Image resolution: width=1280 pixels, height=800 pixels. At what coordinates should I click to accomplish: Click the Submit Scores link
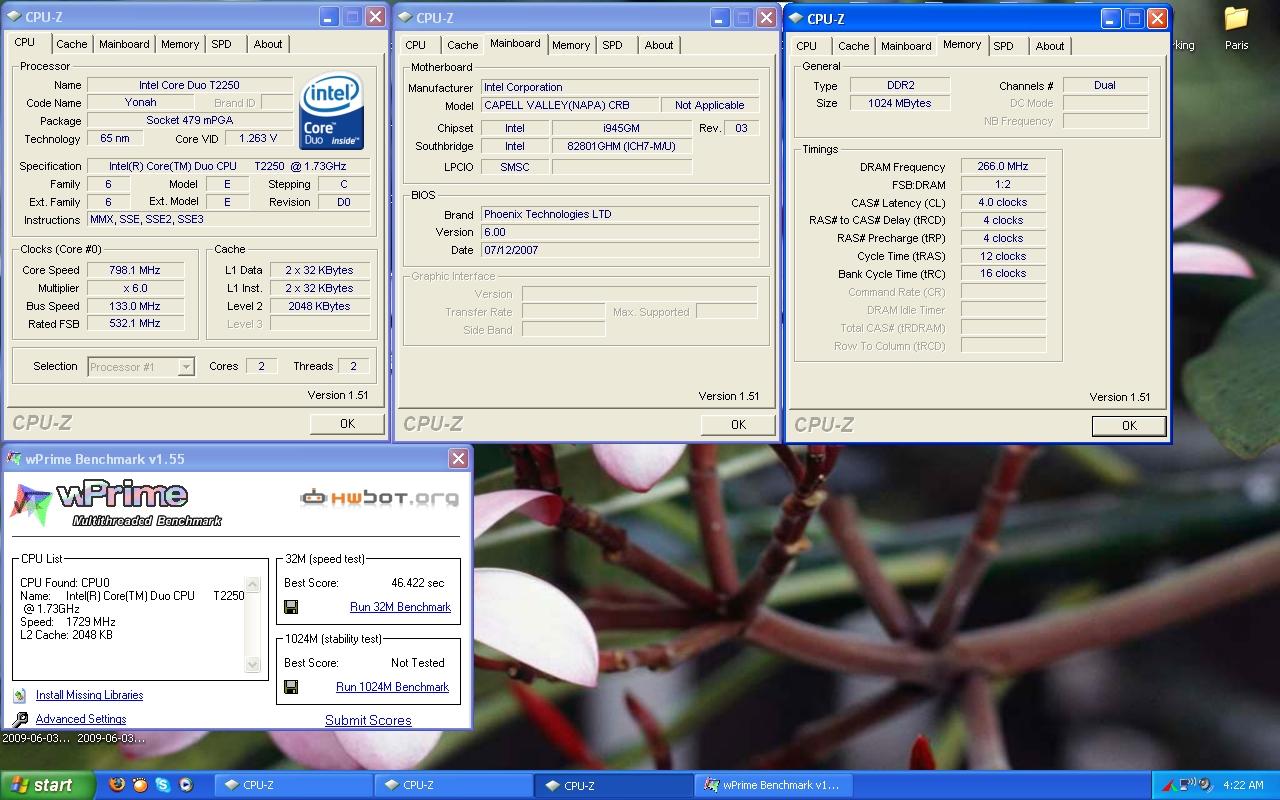pos(368,720)
